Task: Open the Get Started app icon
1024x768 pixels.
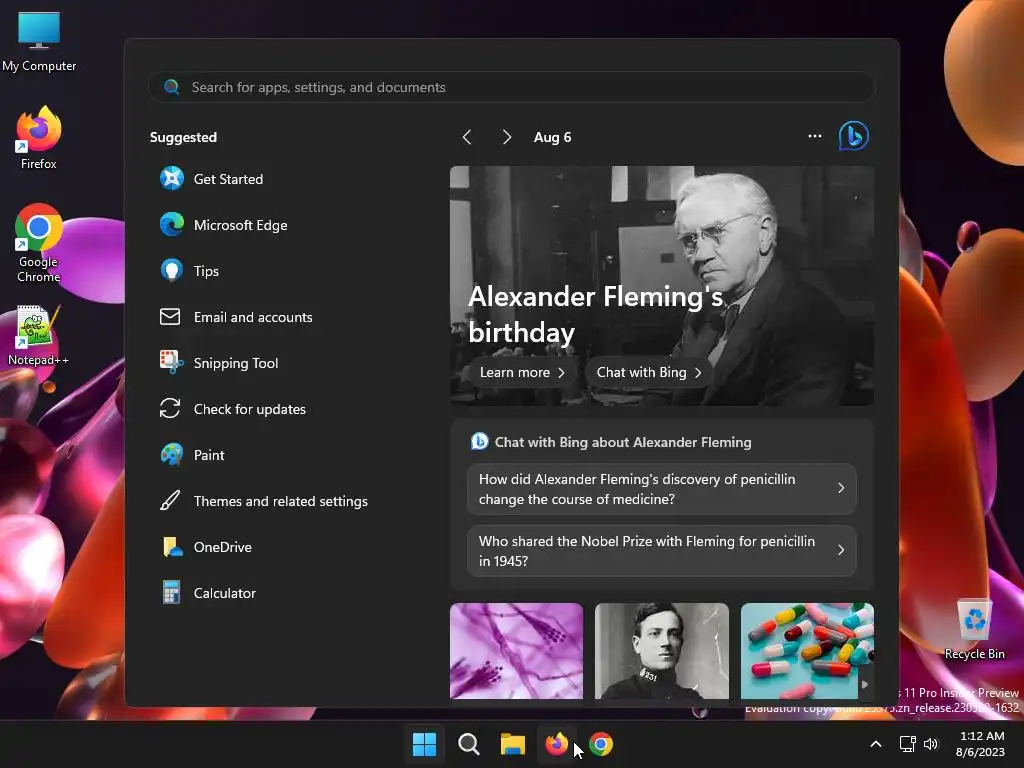Action: click(x=172, y=178)
